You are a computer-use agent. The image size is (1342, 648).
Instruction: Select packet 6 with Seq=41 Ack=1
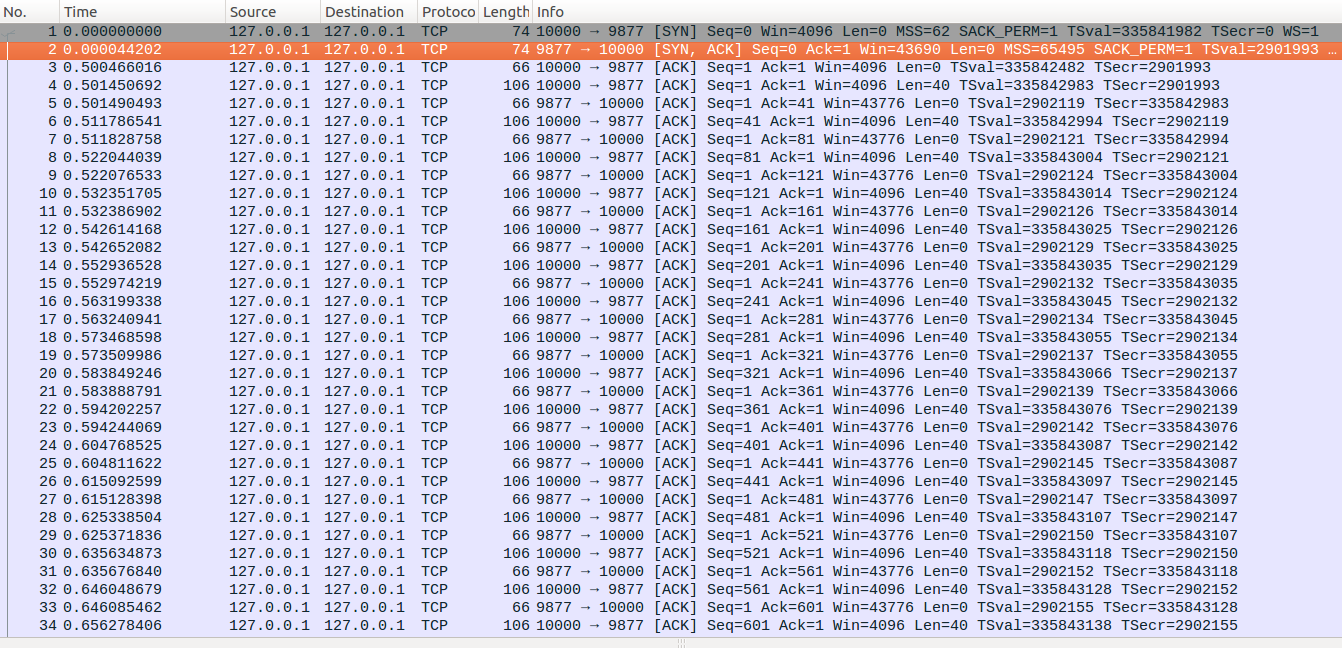coord(671,121)
